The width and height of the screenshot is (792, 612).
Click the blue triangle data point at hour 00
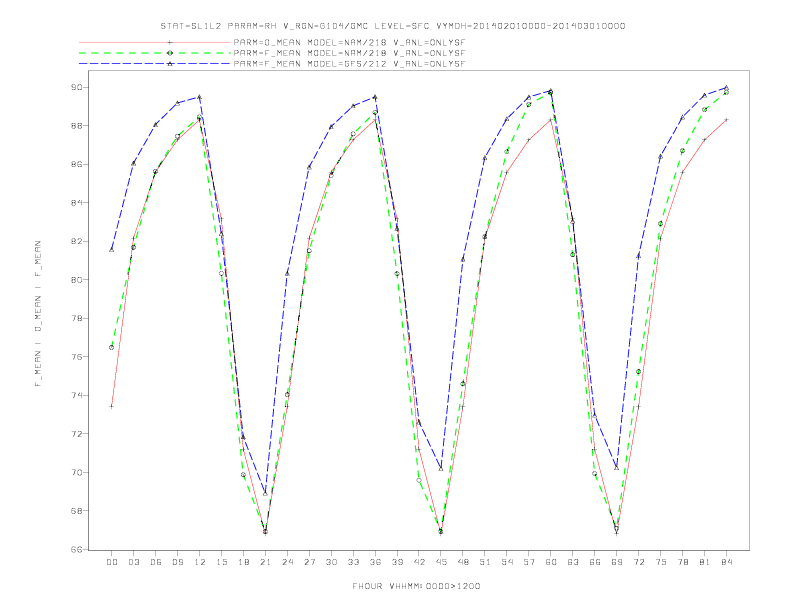click(x=112, y=249)
